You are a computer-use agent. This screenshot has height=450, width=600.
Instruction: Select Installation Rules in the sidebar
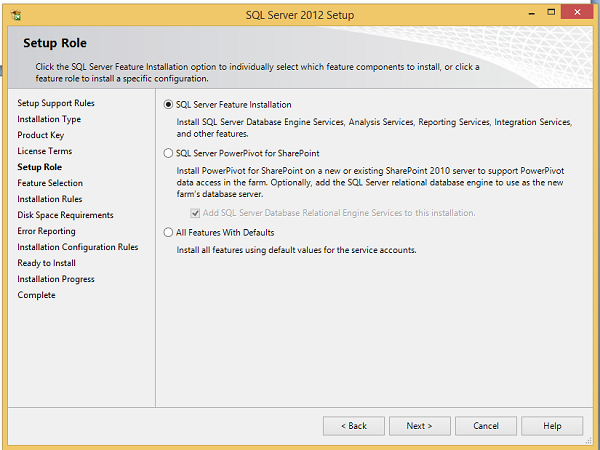pos(50,199)
